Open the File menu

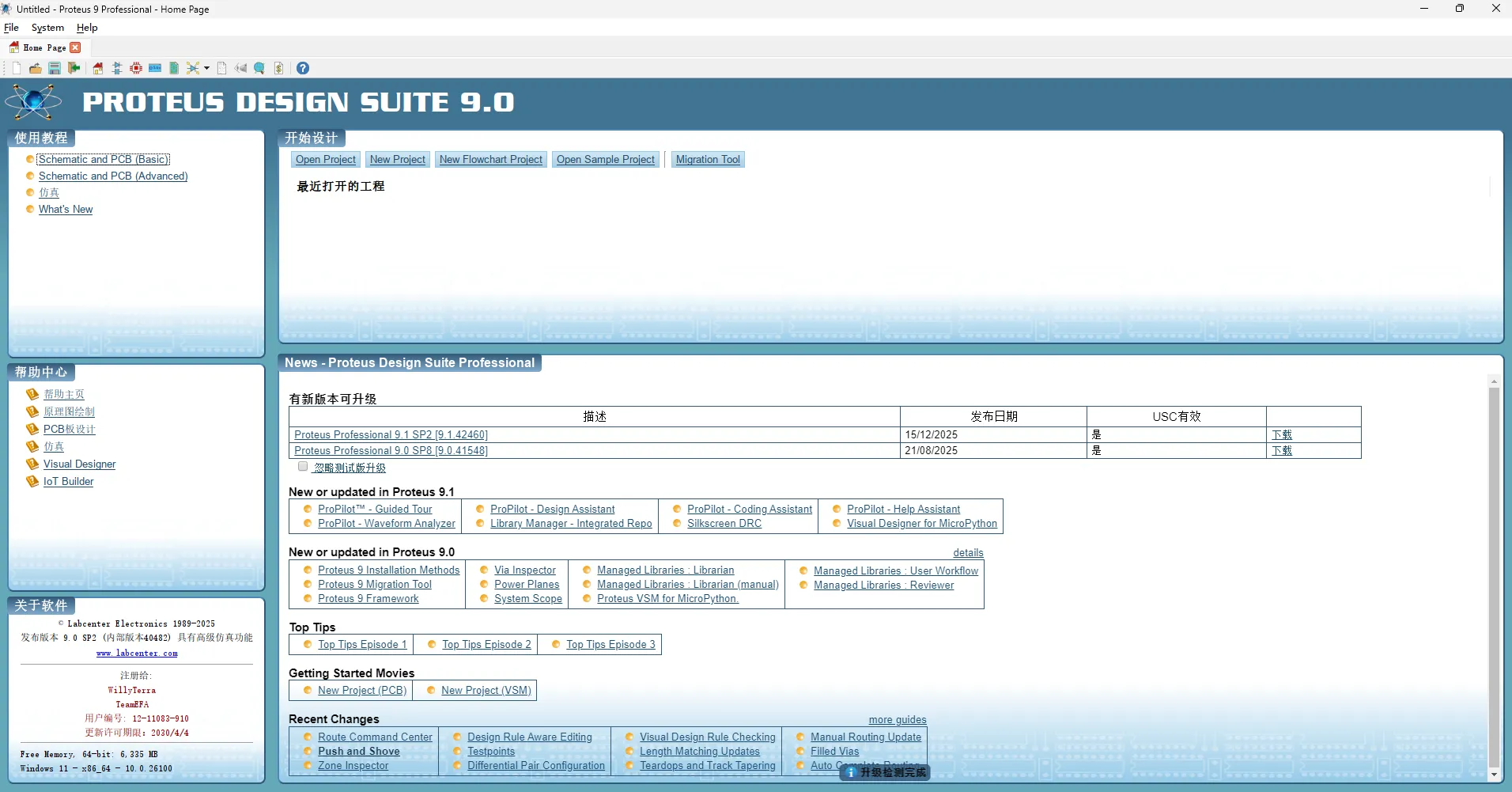(x=11, y=28)
